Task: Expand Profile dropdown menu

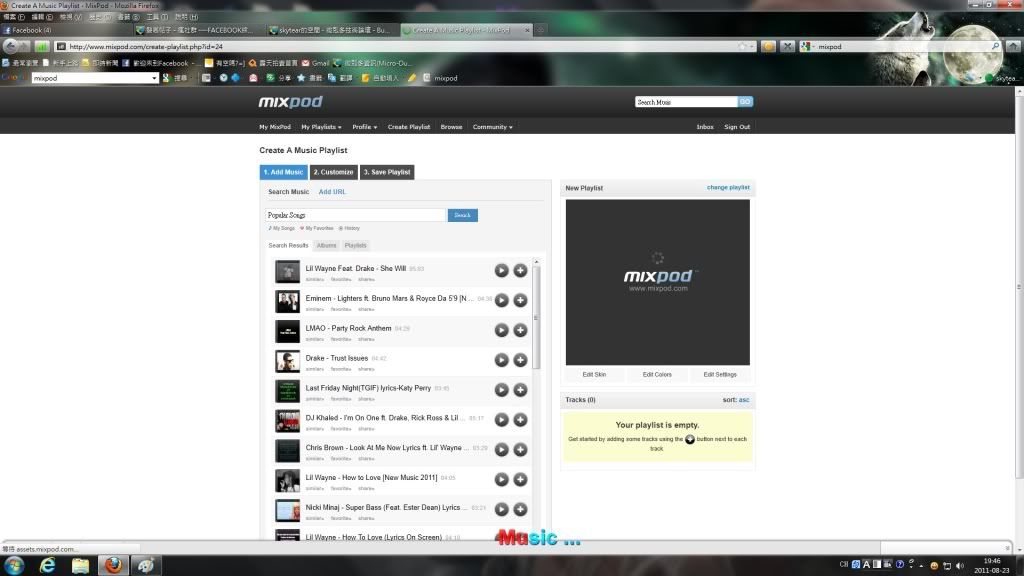Action: coord(364,127)
